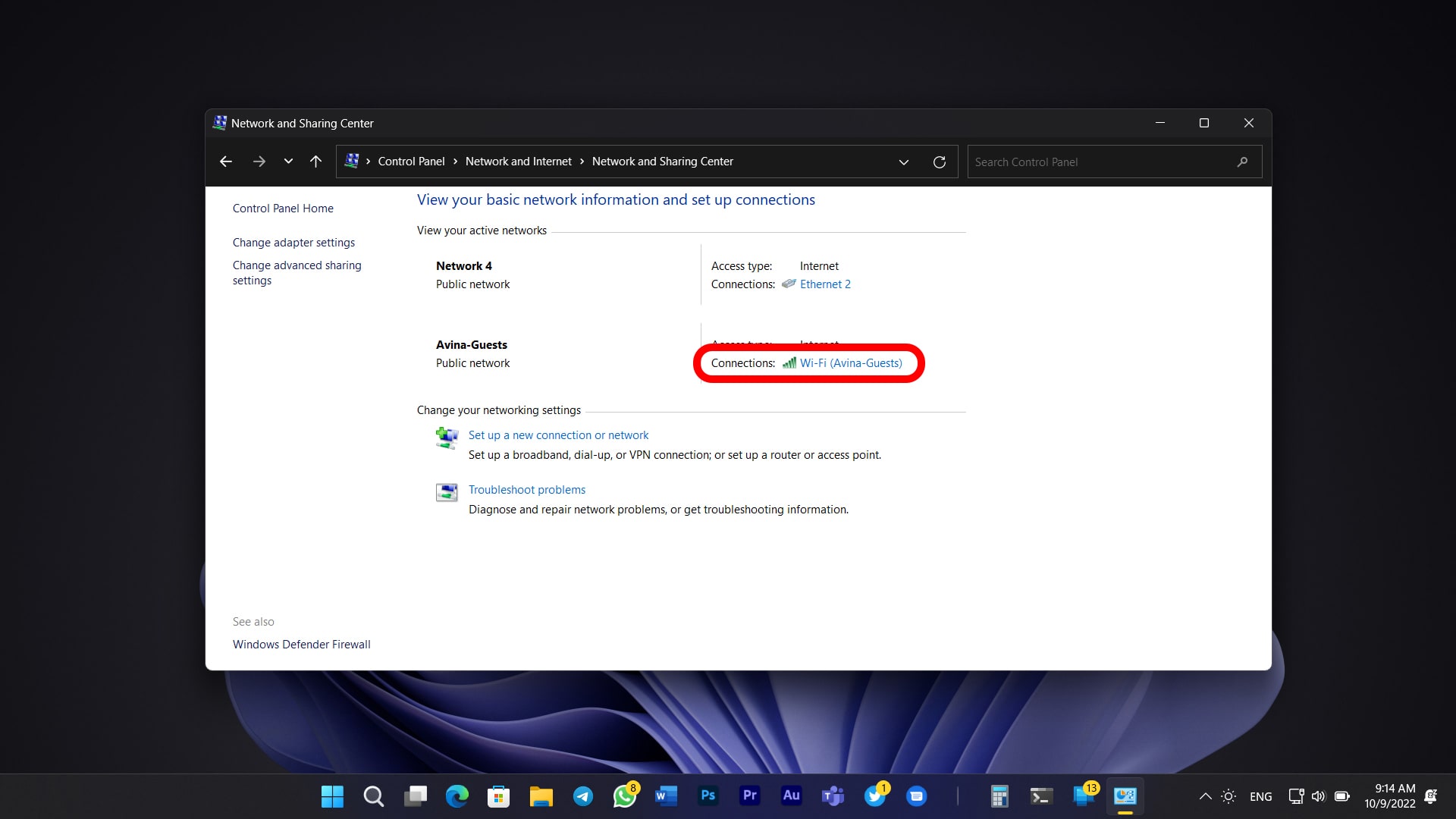This screenshot has width=1456, height=819.
Task: Switch the ENG input language
Action: 1261,796
